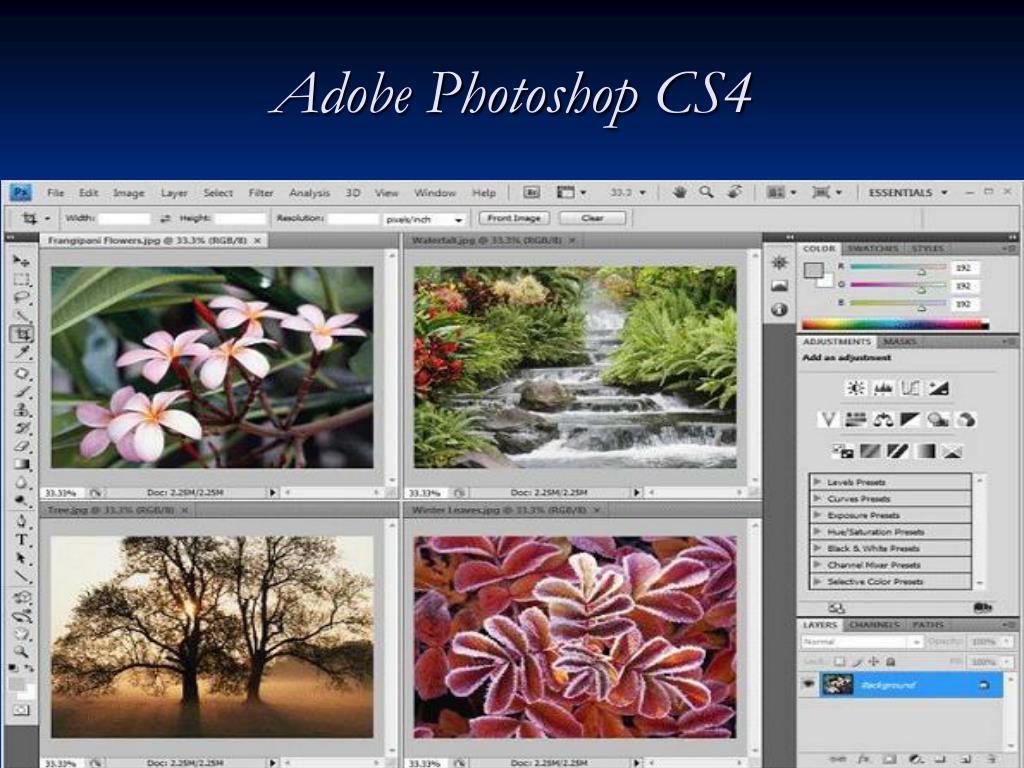
Task: Close the Waterfall.jpg document tab
Action: point(572,241)
